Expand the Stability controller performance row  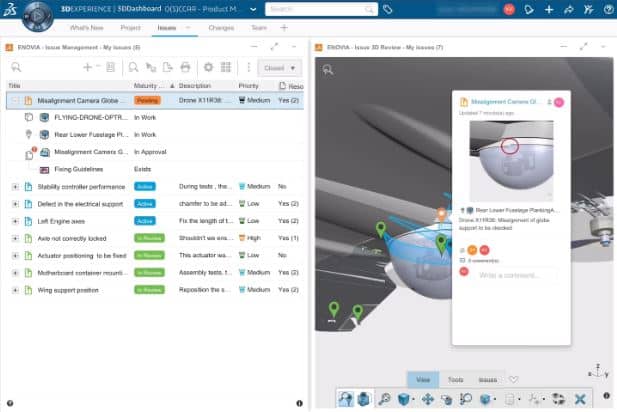(x=15, y=187)
